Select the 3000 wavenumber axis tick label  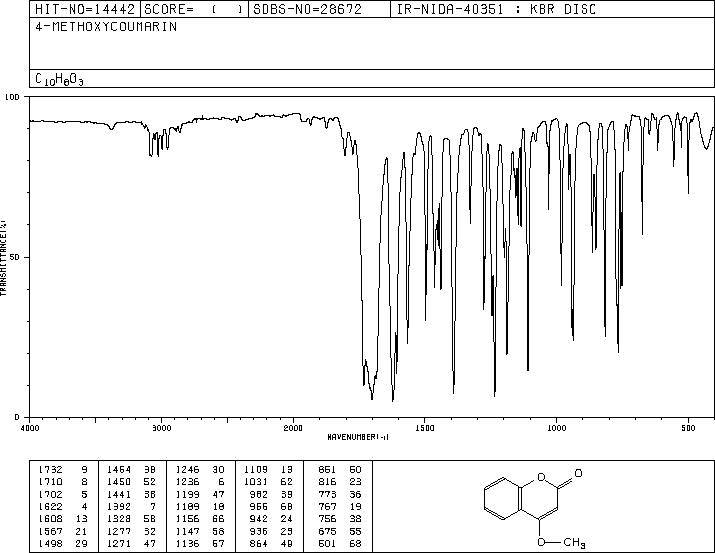pyautogui.click(x=161, y=428)
